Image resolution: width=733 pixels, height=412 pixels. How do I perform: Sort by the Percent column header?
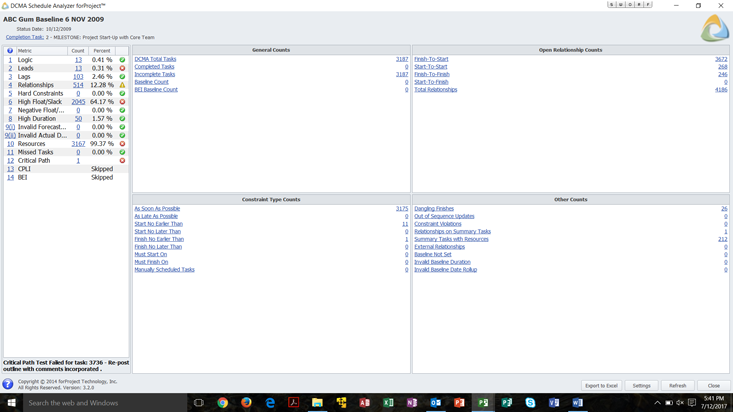(101, 51)
